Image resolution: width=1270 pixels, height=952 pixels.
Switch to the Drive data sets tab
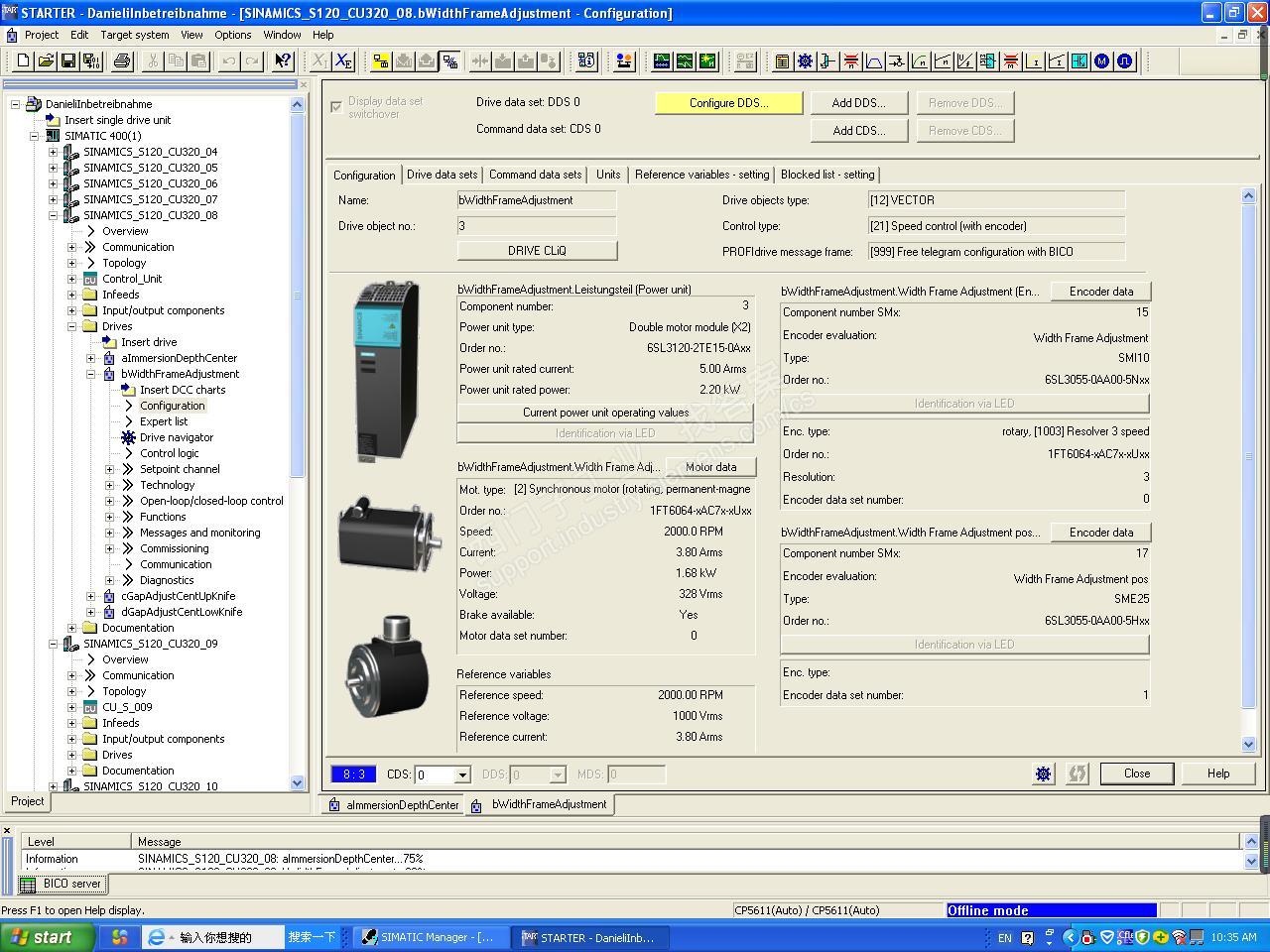click(442, 175)
